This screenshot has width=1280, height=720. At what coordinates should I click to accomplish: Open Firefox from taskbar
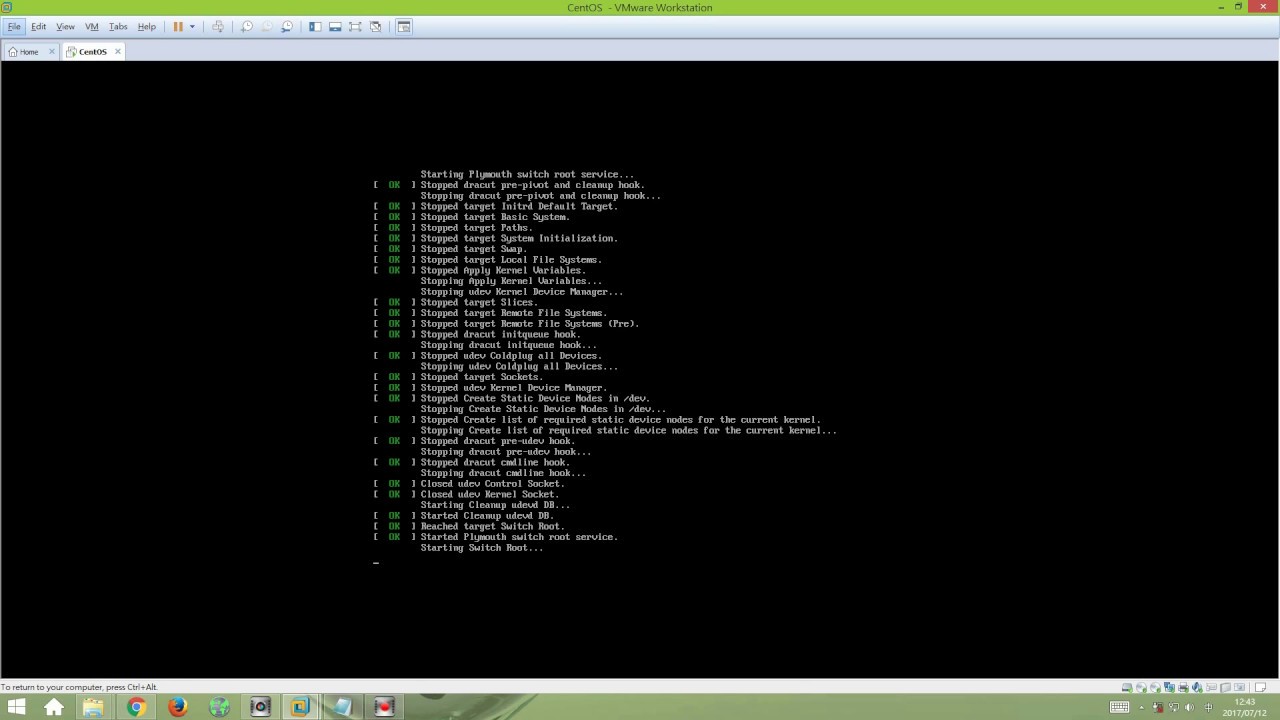[178, 707]
